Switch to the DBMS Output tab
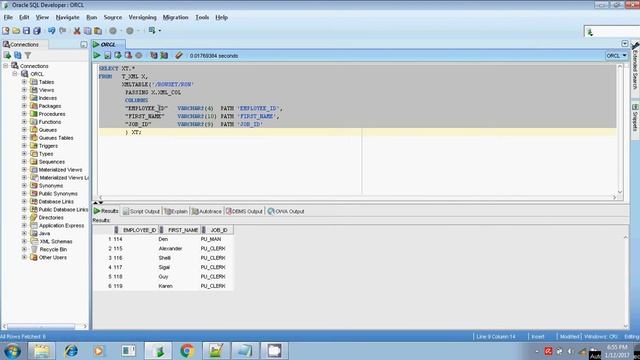The width and height of the screenshot is (640, 360). 244,211
